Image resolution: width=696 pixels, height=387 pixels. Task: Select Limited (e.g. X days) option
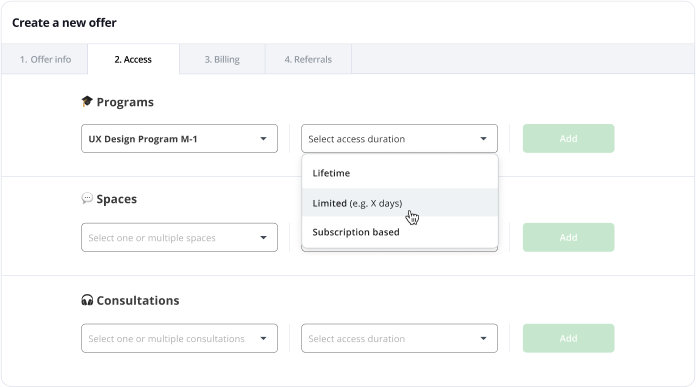click(399, 203)
